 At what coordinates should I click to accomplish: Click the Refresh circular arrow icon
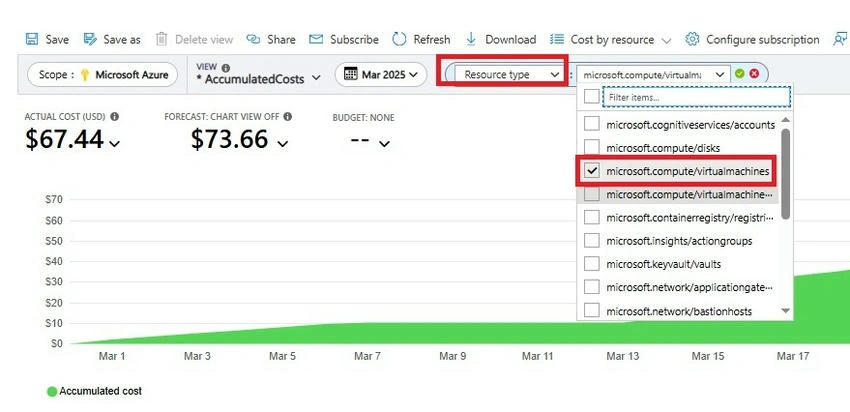(399, 40)
